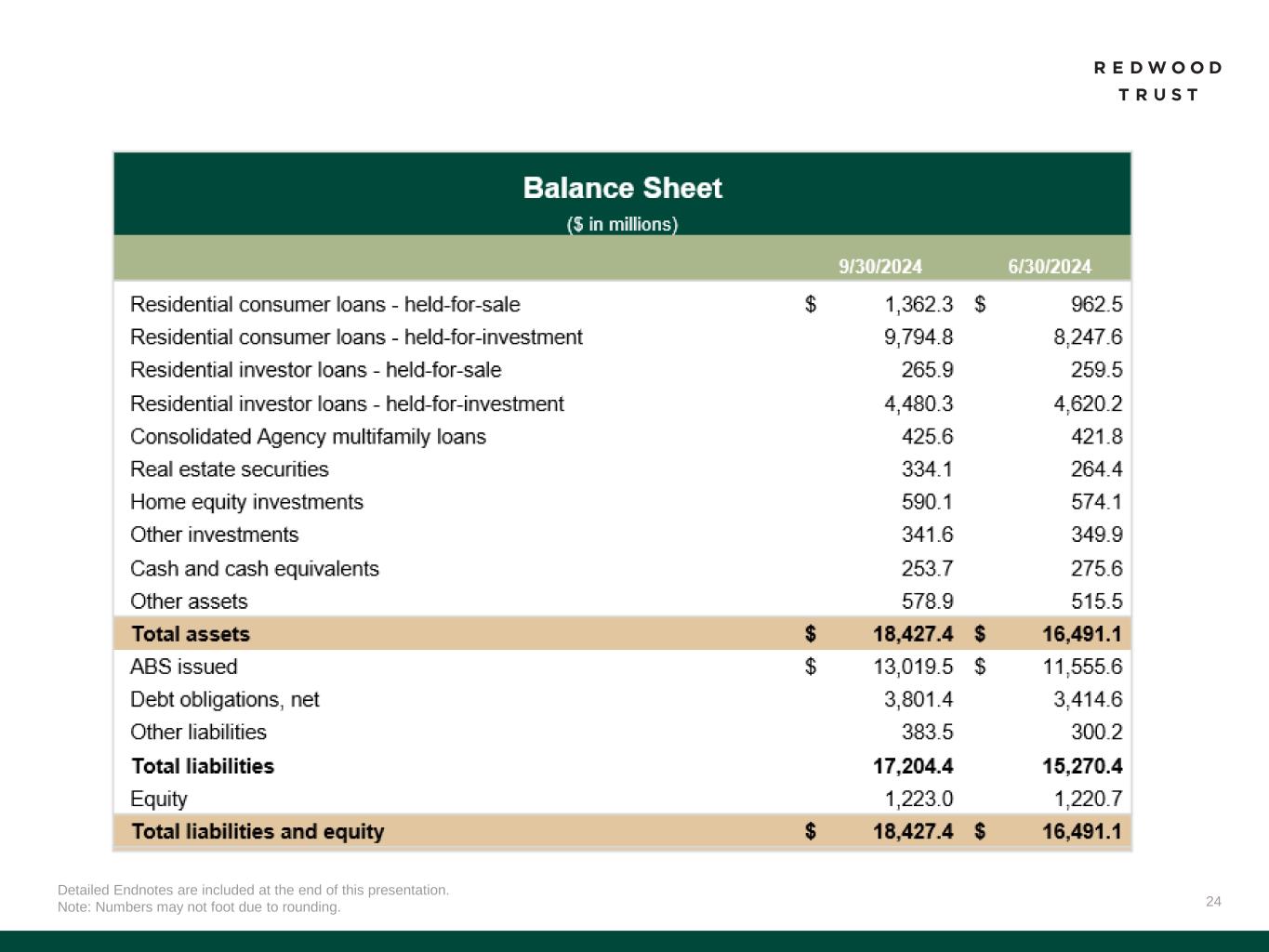The image size is (1269, 952).
Task: Select the 9,794.8 held-for-investment value
Action: [918, 337]
